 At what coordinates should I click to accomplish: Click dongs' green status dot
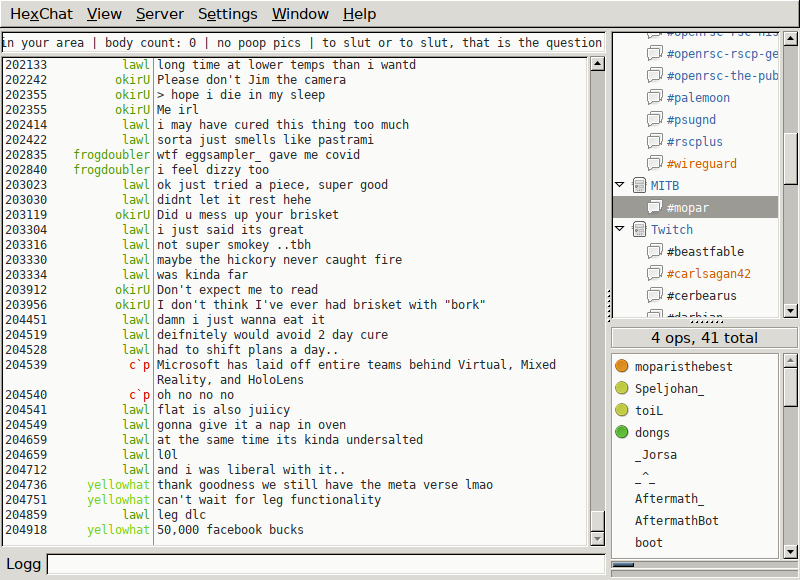point(621,432)
